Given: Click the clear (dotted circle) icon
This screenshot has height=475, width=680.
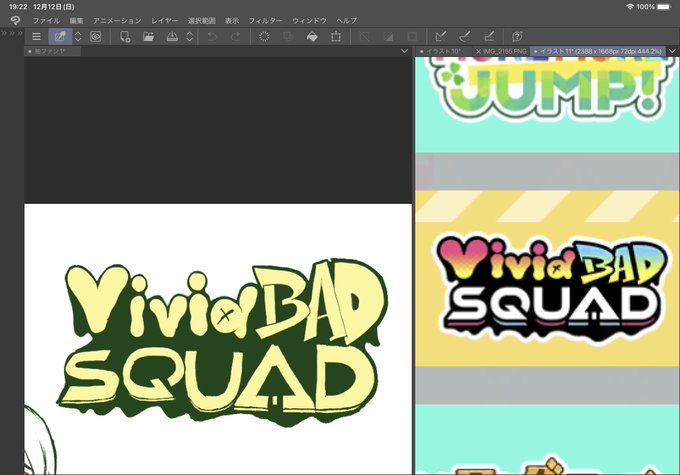Looking at the screenshot, I should click(x=264, y=37).
